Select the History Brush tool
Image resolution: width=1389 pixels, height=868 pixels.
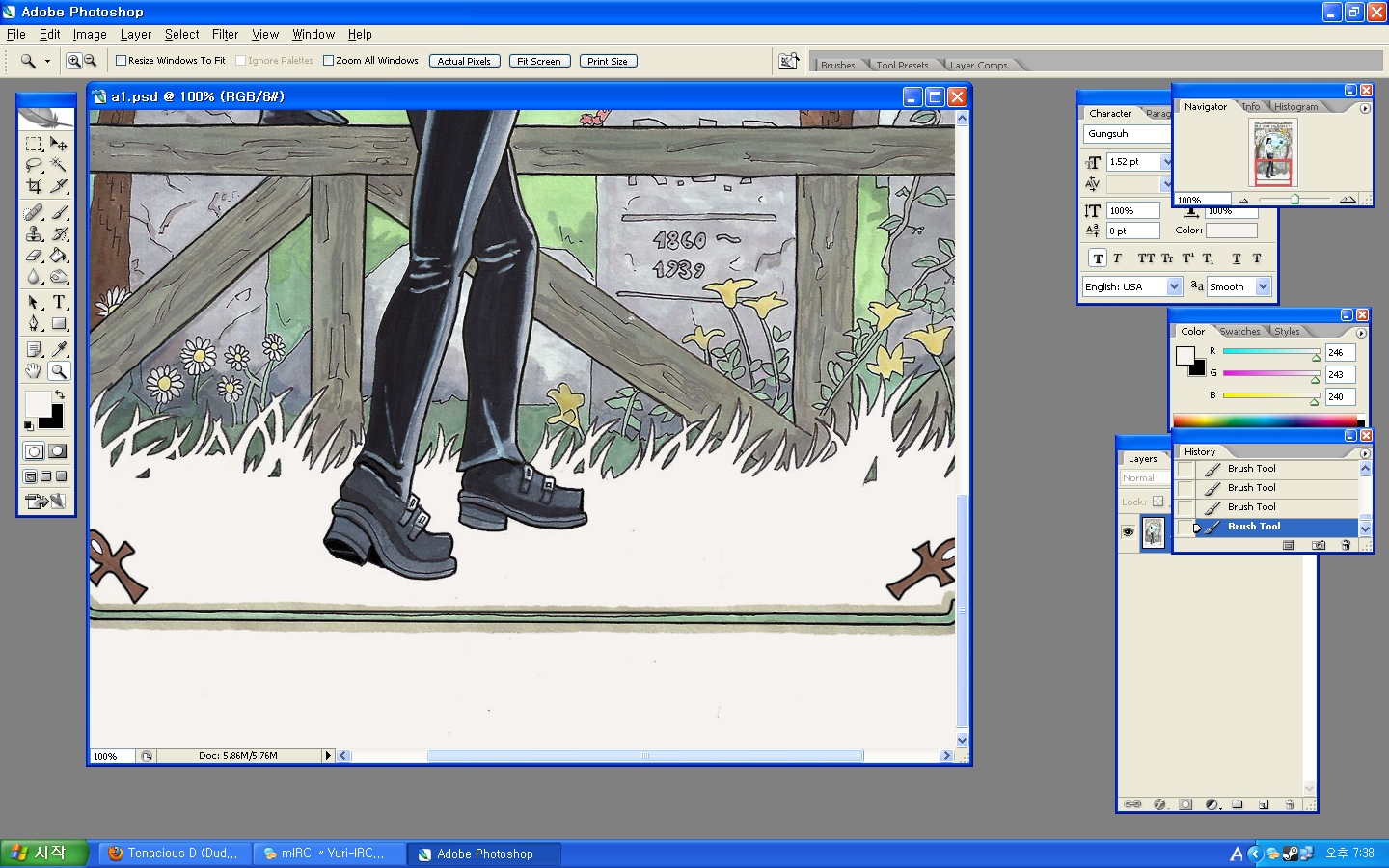(59, 233)
